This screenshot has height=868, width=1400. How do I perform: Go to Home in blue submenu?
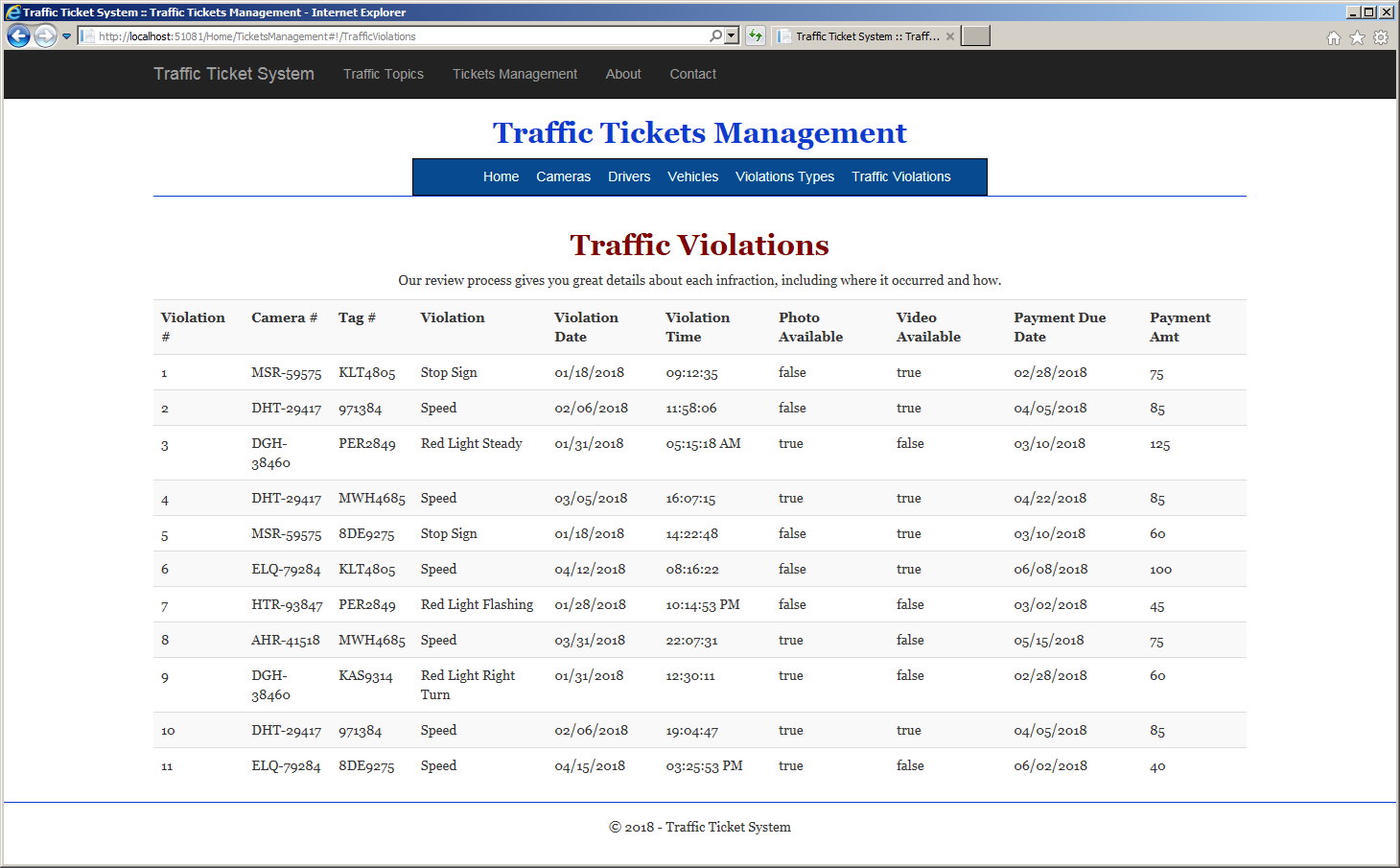coord(501,176)
